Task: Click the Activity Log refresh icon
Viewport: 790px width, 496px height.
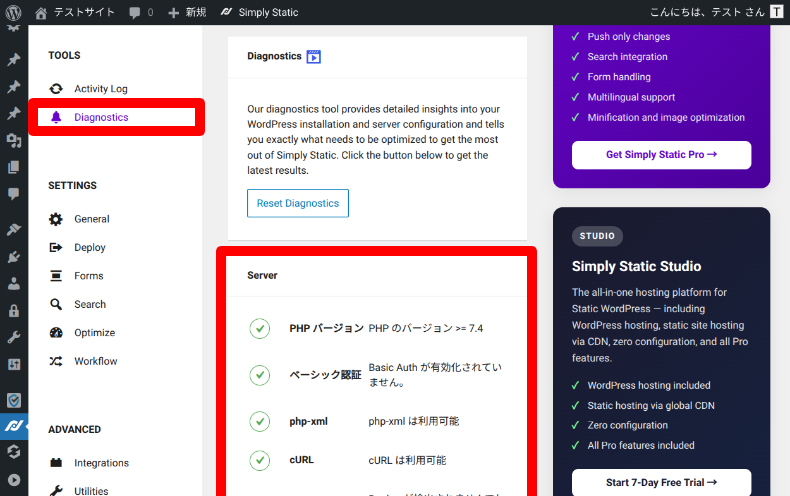Action: 56,89
